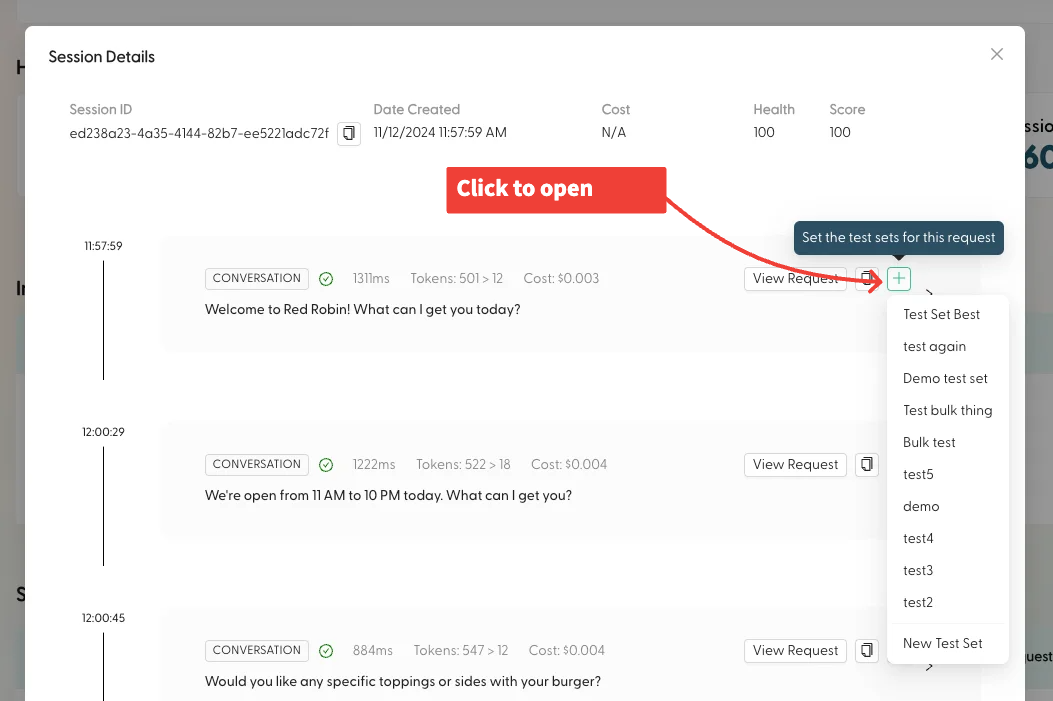Click the check icon beside 884ms entry

coord(326,650)
